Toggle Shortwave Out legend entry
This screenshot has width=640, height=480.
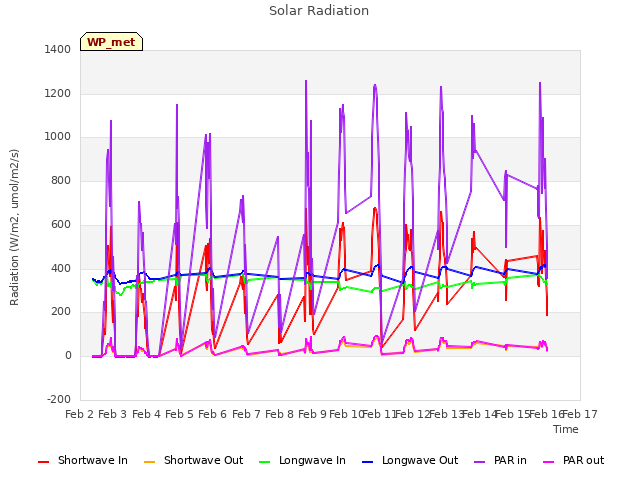[193, 461]
